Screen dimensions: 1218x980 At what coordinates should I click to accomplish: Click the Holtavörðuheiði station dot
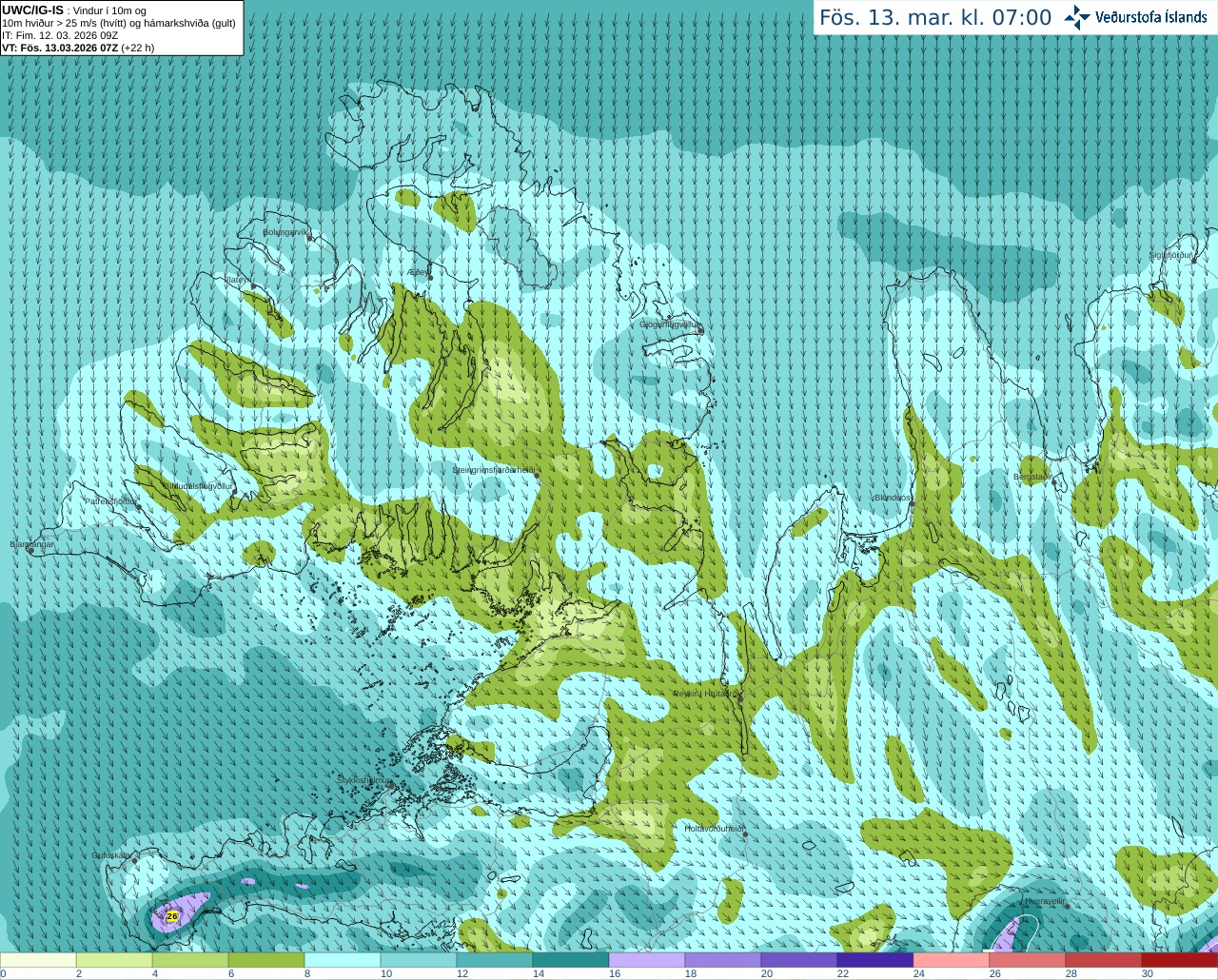745,834
